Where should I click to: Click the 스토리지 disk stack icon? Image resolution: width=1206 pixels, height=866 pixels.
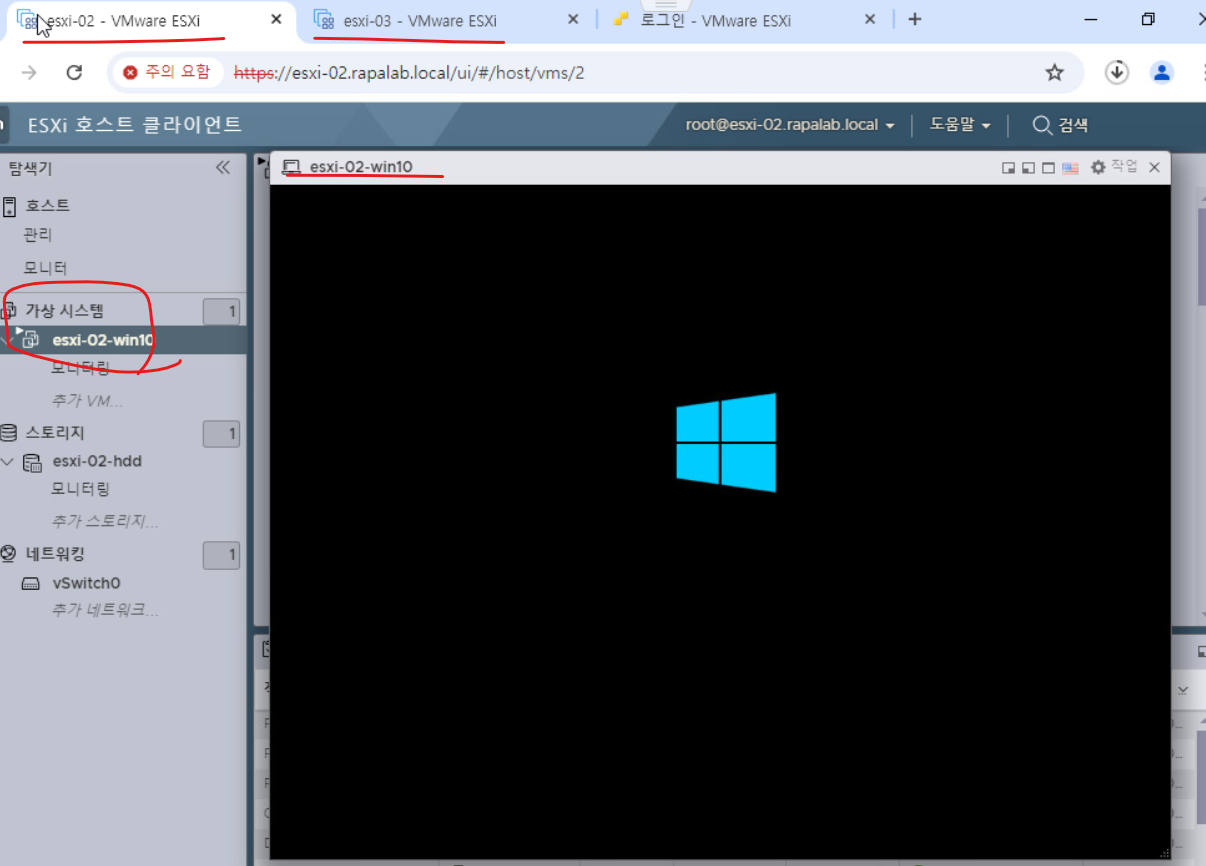[x=9, y=433]
